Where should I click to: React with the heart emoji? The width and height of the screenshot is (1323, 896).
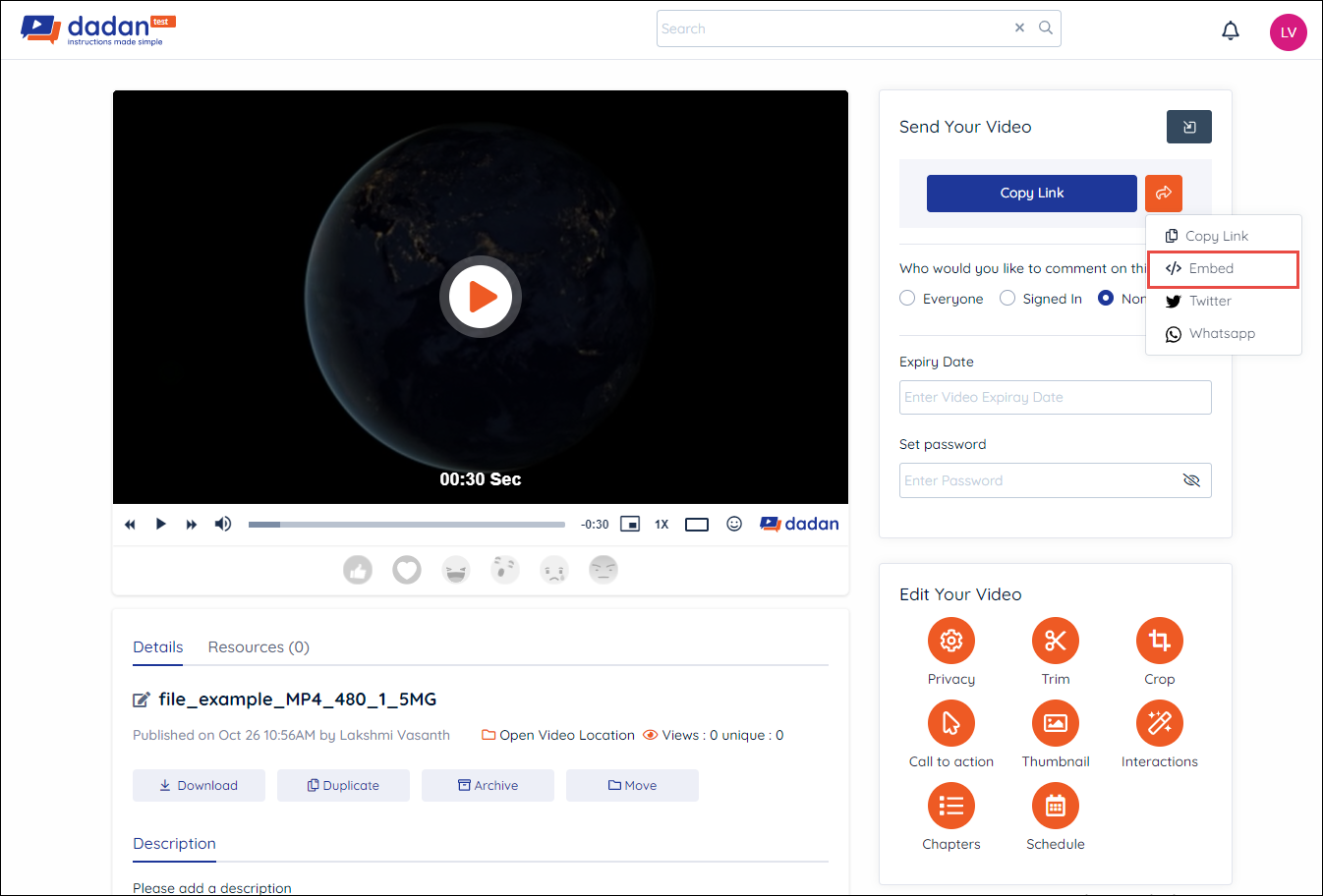tap(407, 570)
